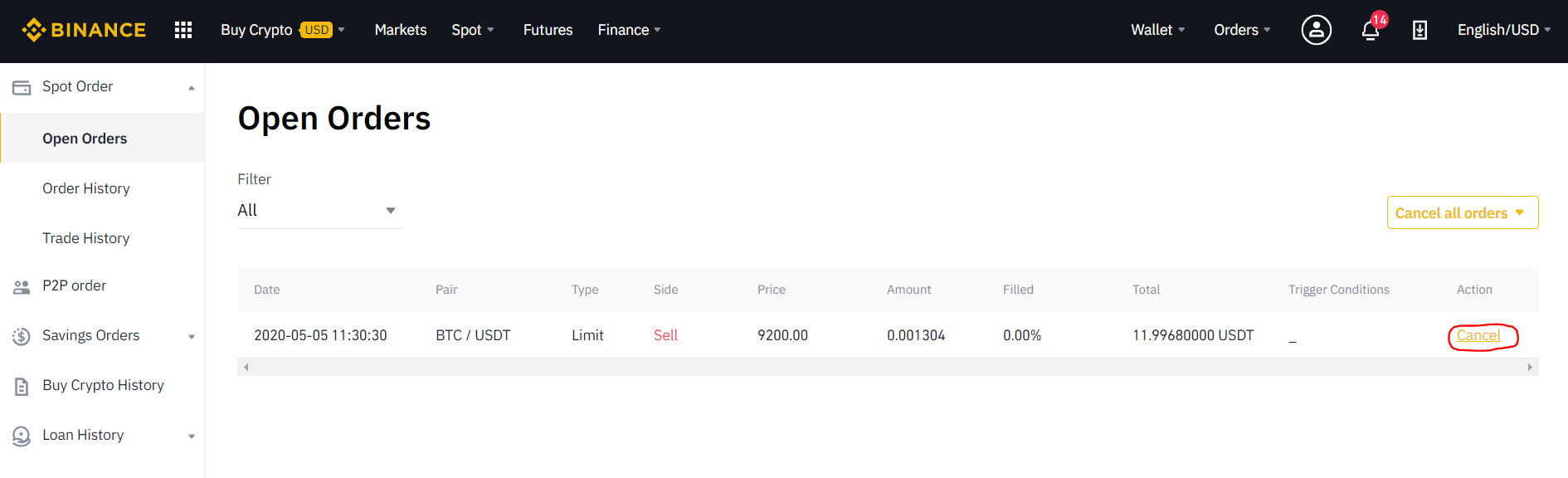
Task: Click the Cancel all orders button
Action: pyautogui.click(x=1462, y=212)
